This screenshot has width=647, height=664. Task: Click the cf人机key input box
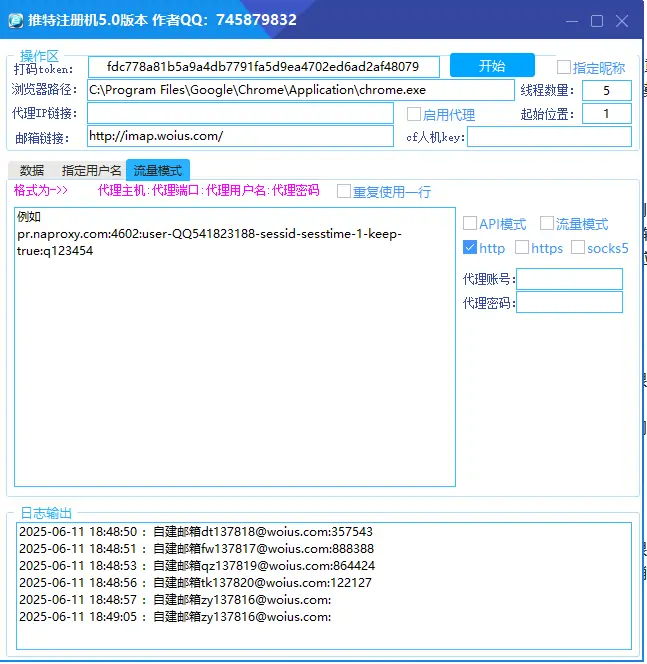549,137
